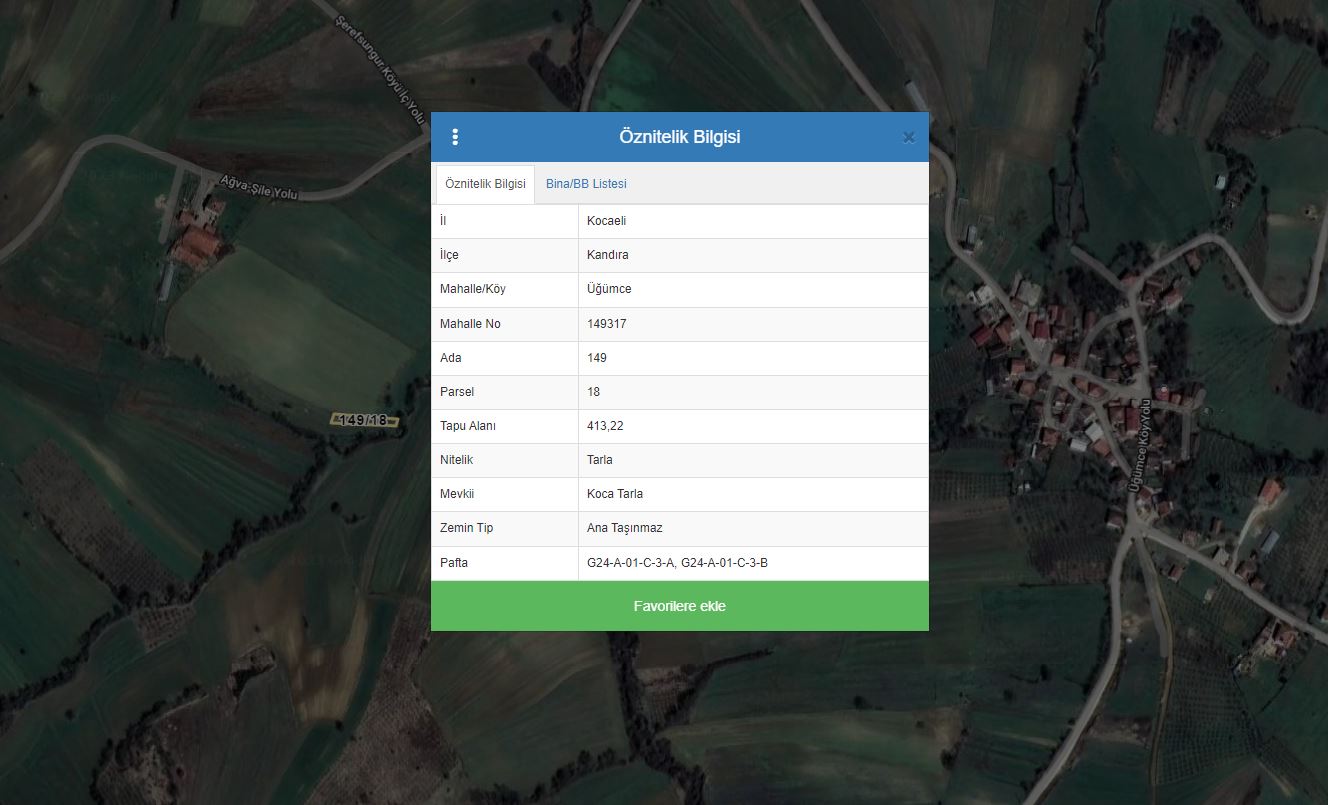
Task: Open the three-dot options menu in dialog header
Action: [x=455, y=137]
